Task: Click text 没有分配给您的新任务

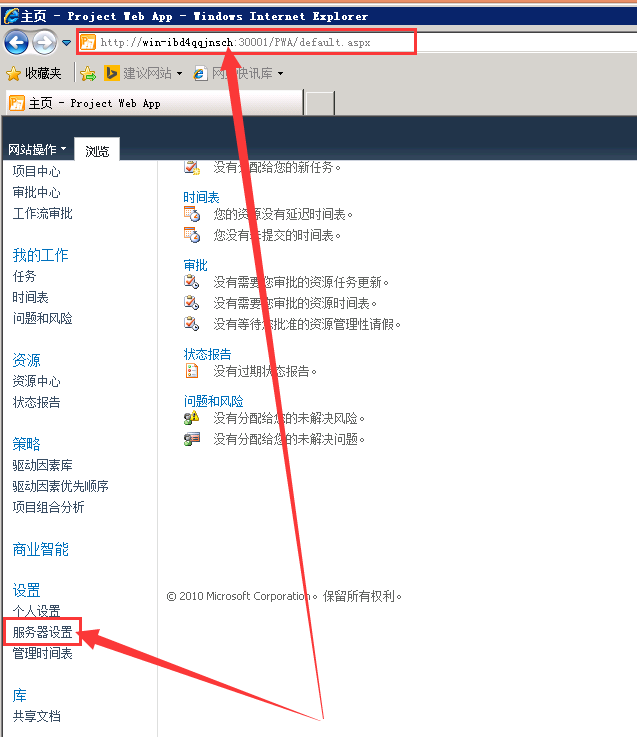Action: [277, 167]
